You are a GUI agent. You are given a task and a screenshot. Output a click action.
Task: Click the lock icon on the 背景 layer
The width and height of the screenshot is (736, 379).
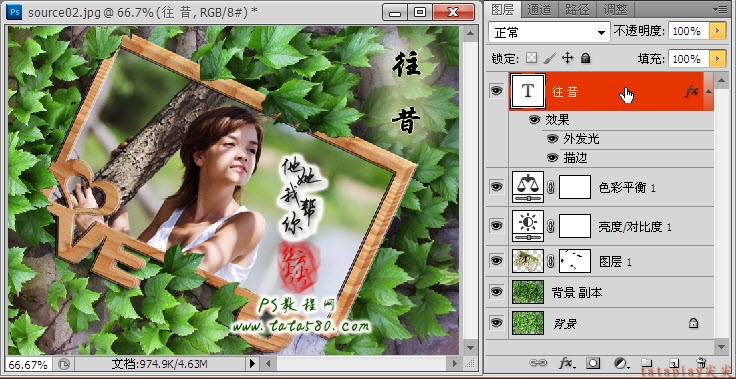point(693,323)
